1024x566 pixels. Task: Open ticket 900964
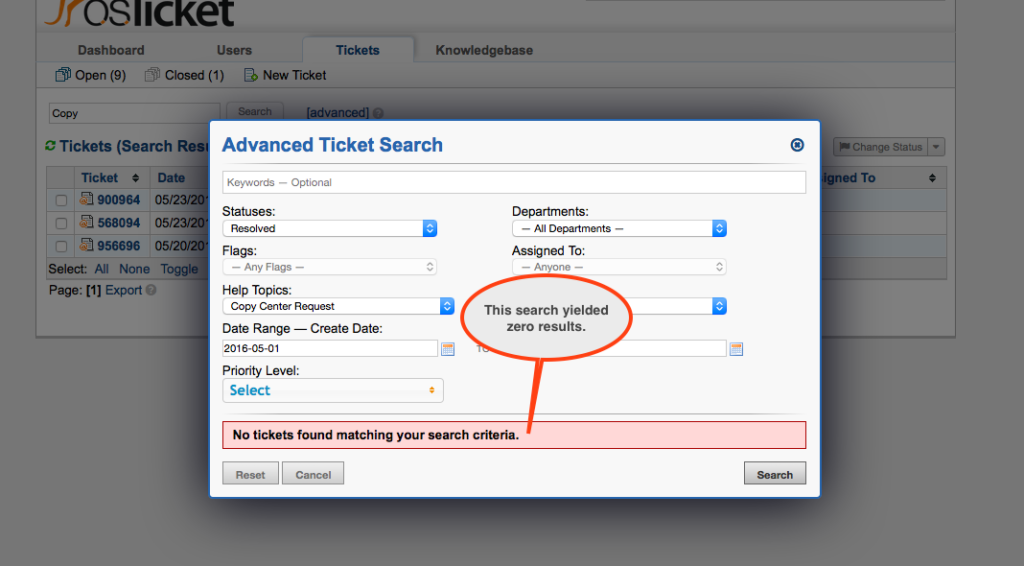click(x=119, y=200)
